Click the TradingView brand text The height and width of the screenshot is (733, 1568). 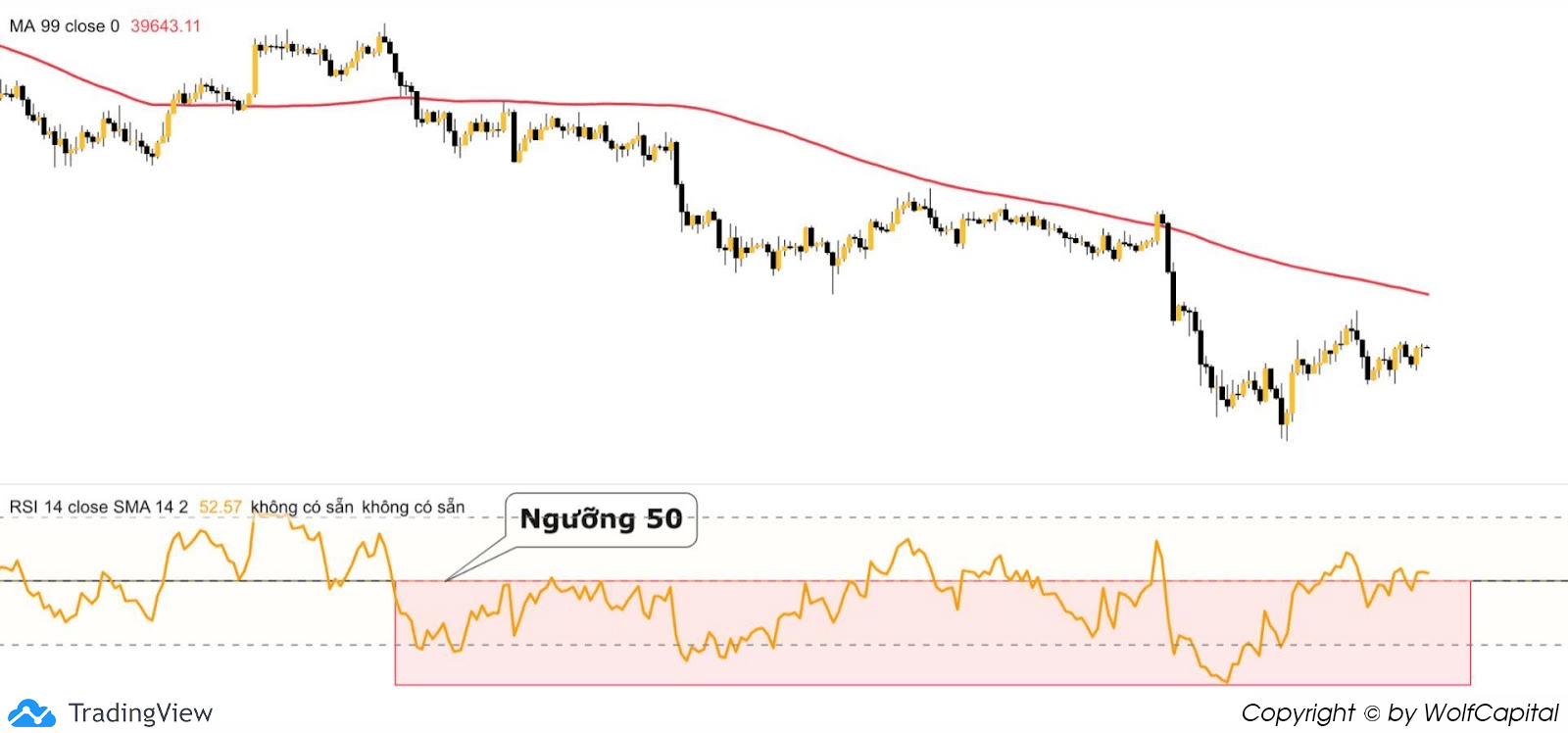pyautogui.click(x=140, y=713)
